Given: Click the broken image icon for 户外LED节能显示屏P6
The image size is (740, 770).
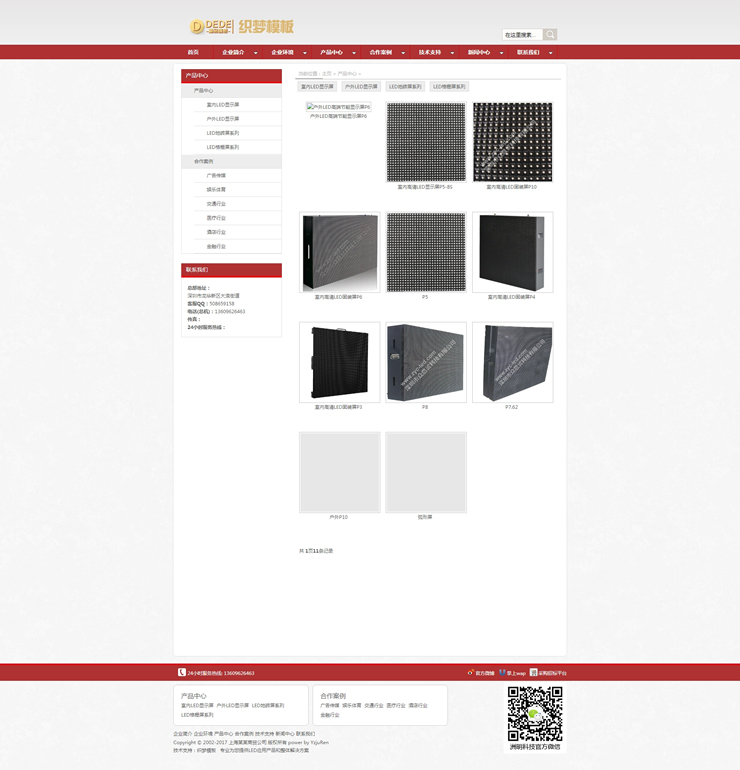Looking at the screenshot, I should [309, 107].
